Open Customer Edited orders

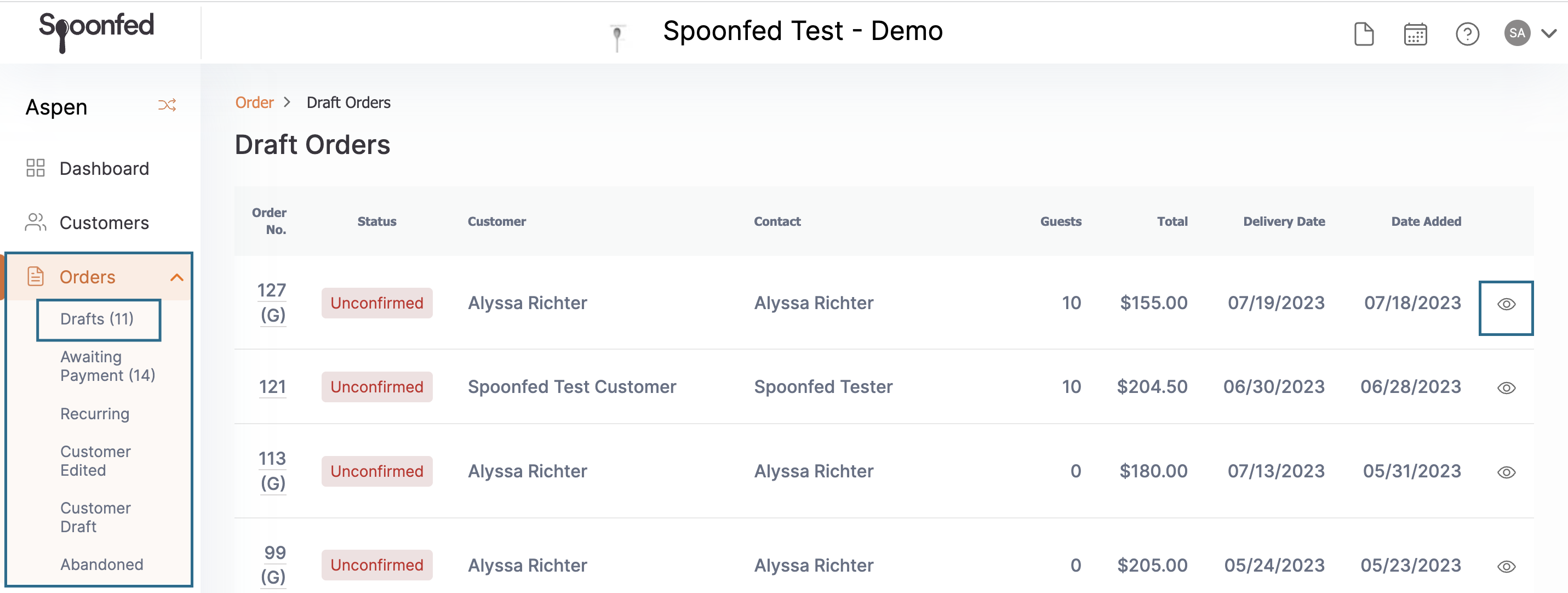[x=95, y=461]
